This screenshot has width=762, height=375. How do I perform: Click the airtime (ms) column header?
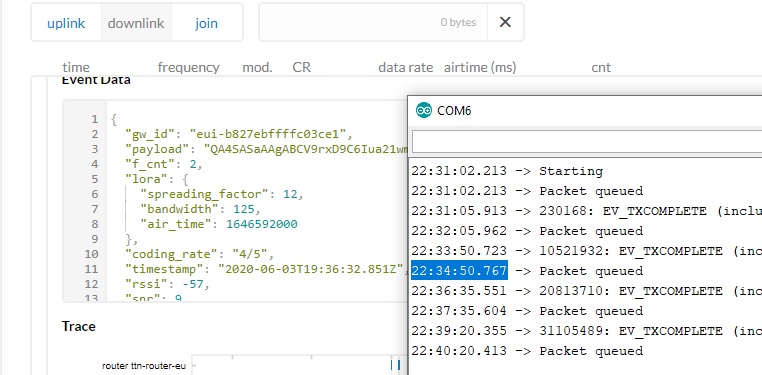coord(480,68)
